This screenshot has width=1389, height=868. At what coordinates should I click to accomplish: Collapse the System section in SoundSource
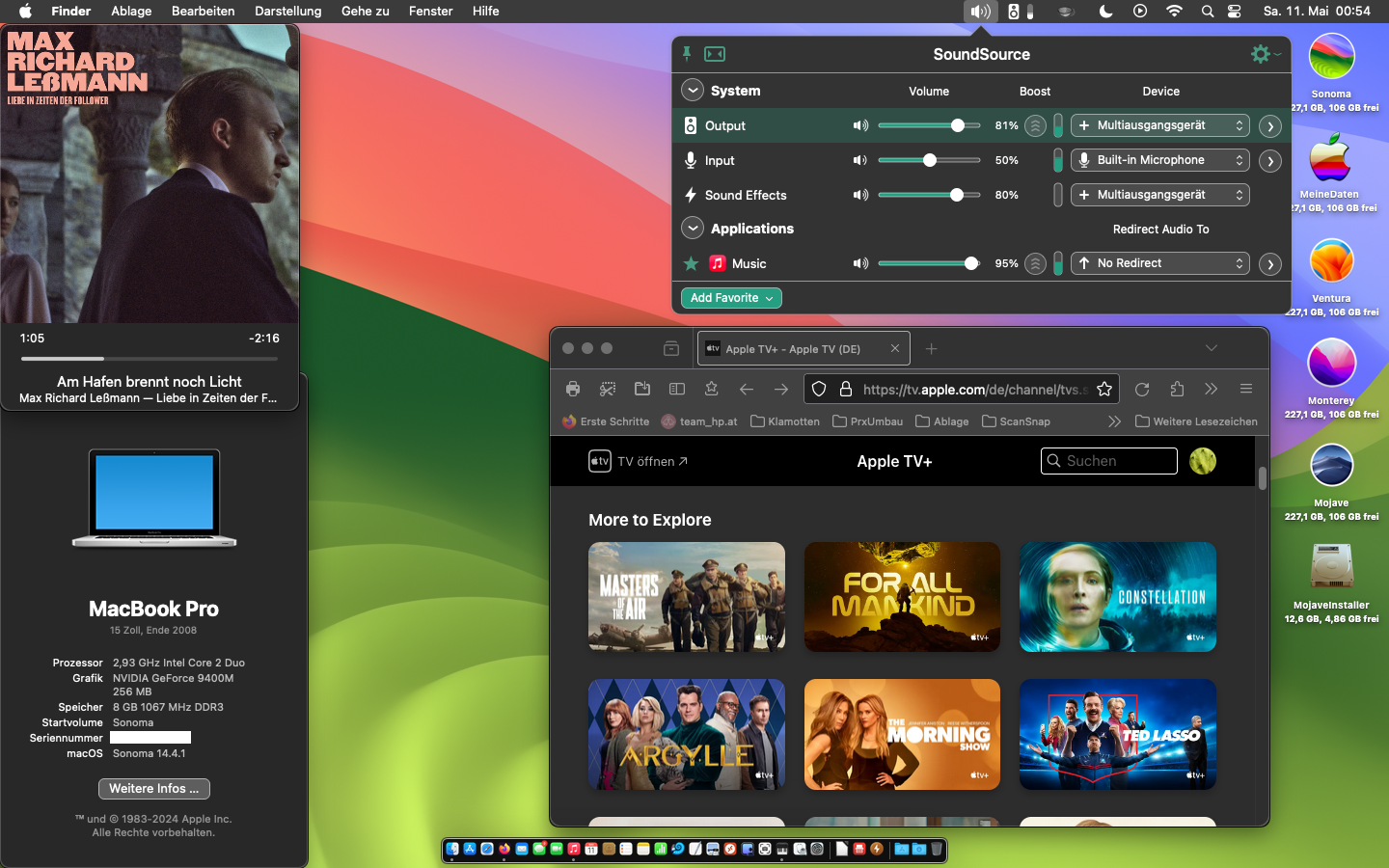(693, 91)
